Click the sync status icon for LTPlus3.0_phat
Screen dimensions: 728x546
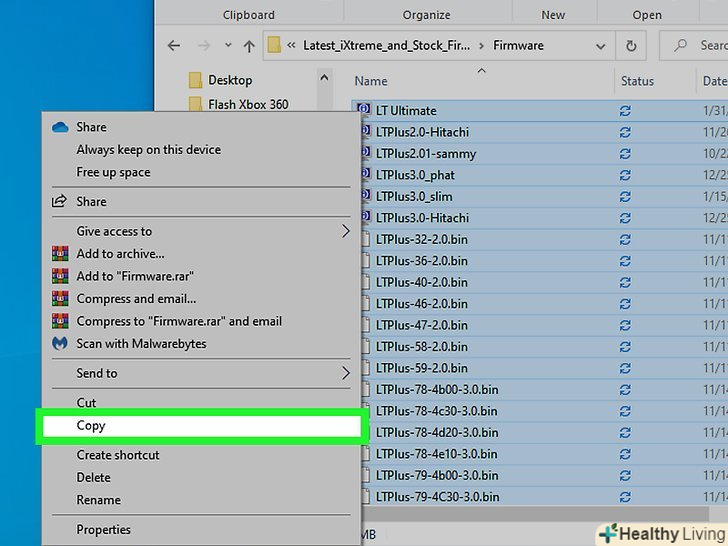(x=625, y=175)
